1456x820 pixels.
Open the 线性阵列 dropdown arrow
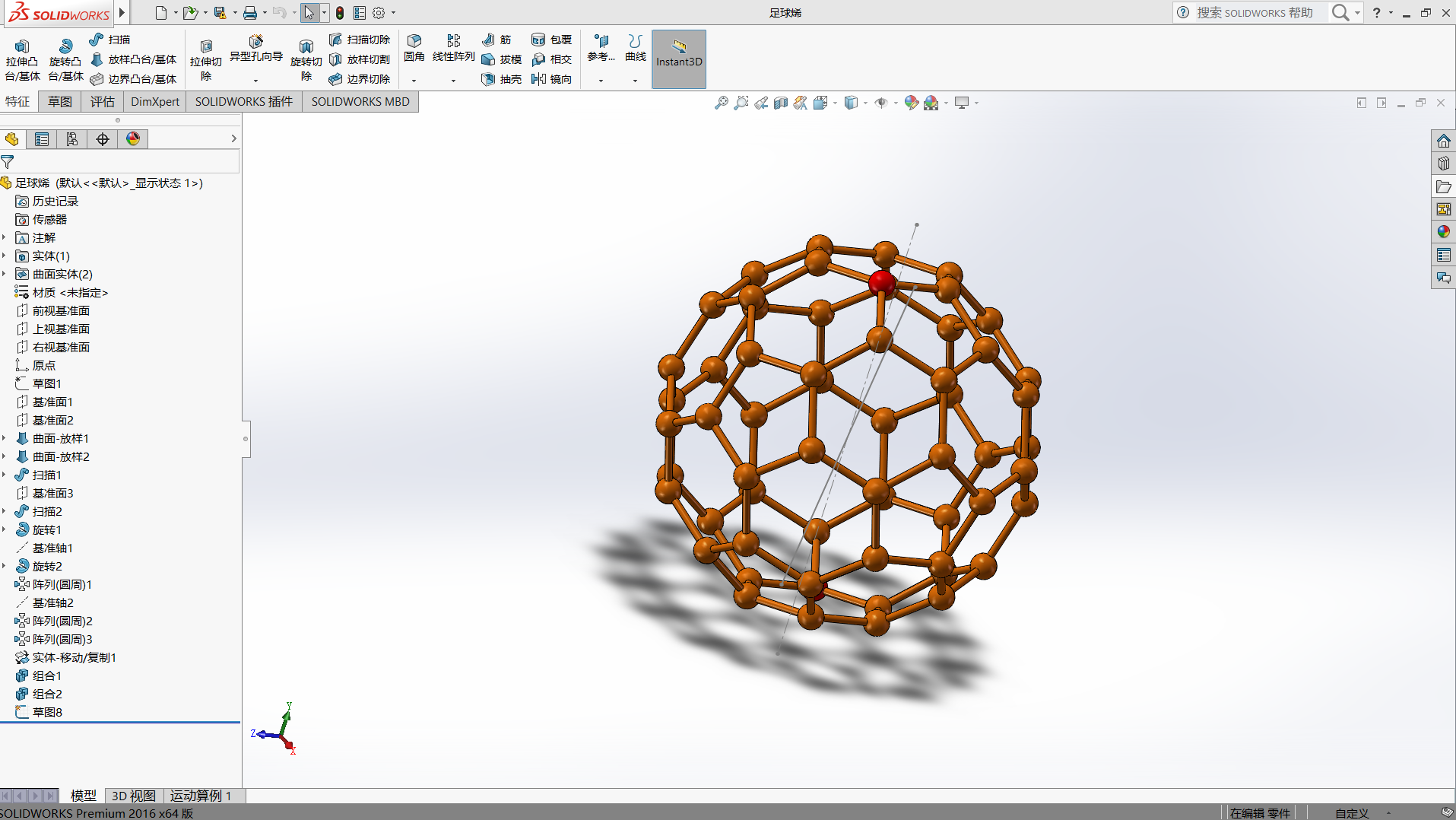[453, 81]
